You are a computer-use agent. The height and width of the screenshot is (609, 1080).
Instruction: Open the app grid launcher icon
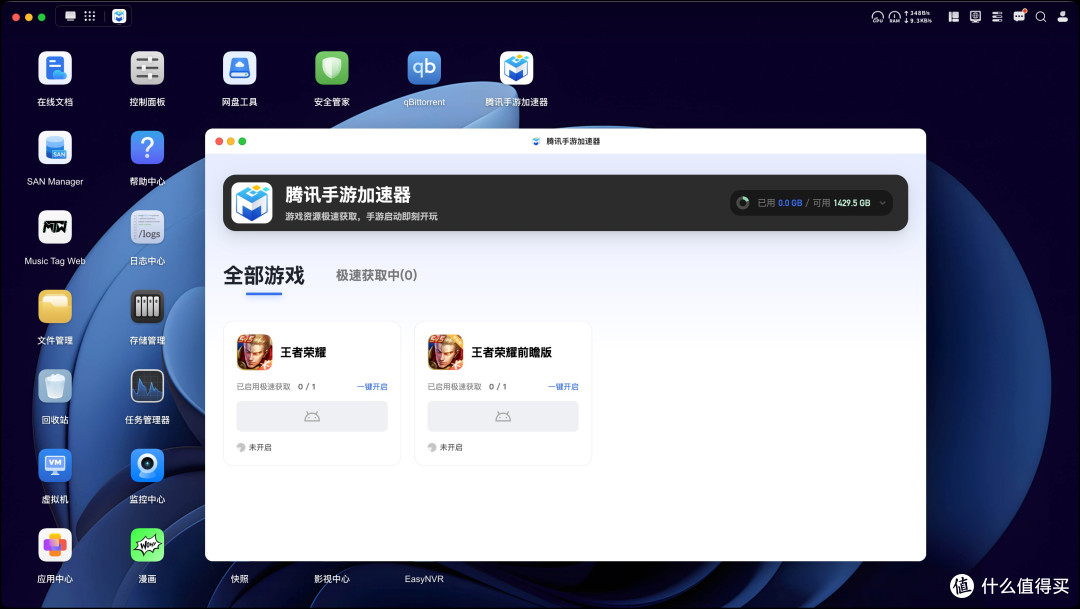90,16
